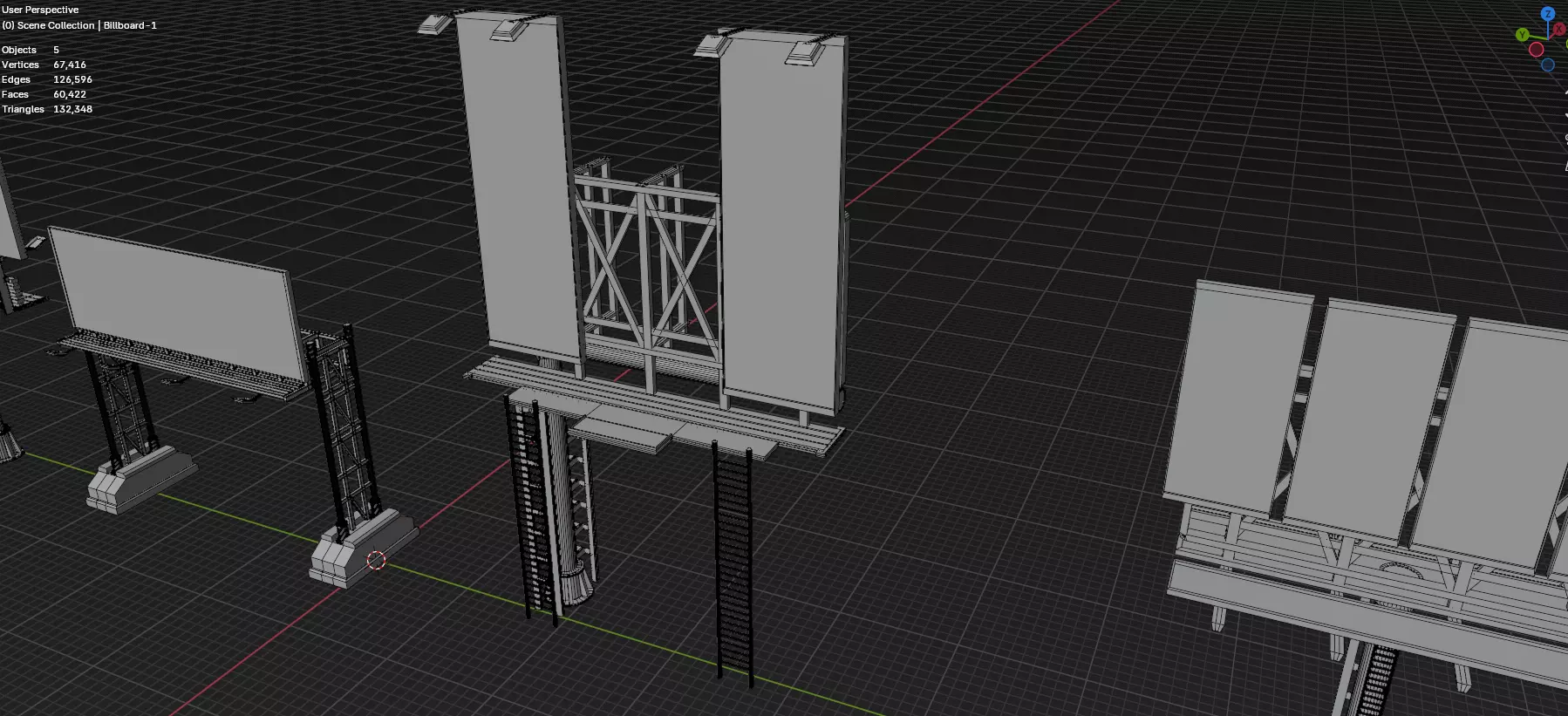Click the hollow red negative X gizmo circle
This screenshot has height=716, width=1568.
tap(1537, 50)
